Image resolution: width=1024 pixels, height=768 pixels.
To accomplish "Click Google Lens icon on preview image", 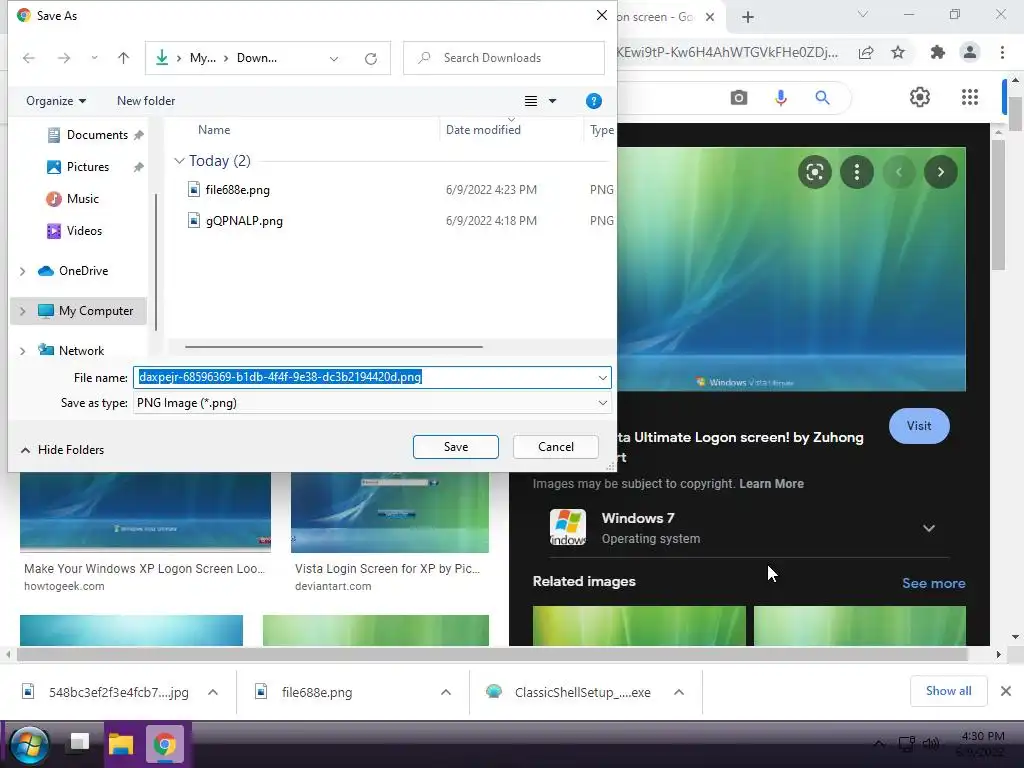I will pyautogui.click(x=814, y=172).
